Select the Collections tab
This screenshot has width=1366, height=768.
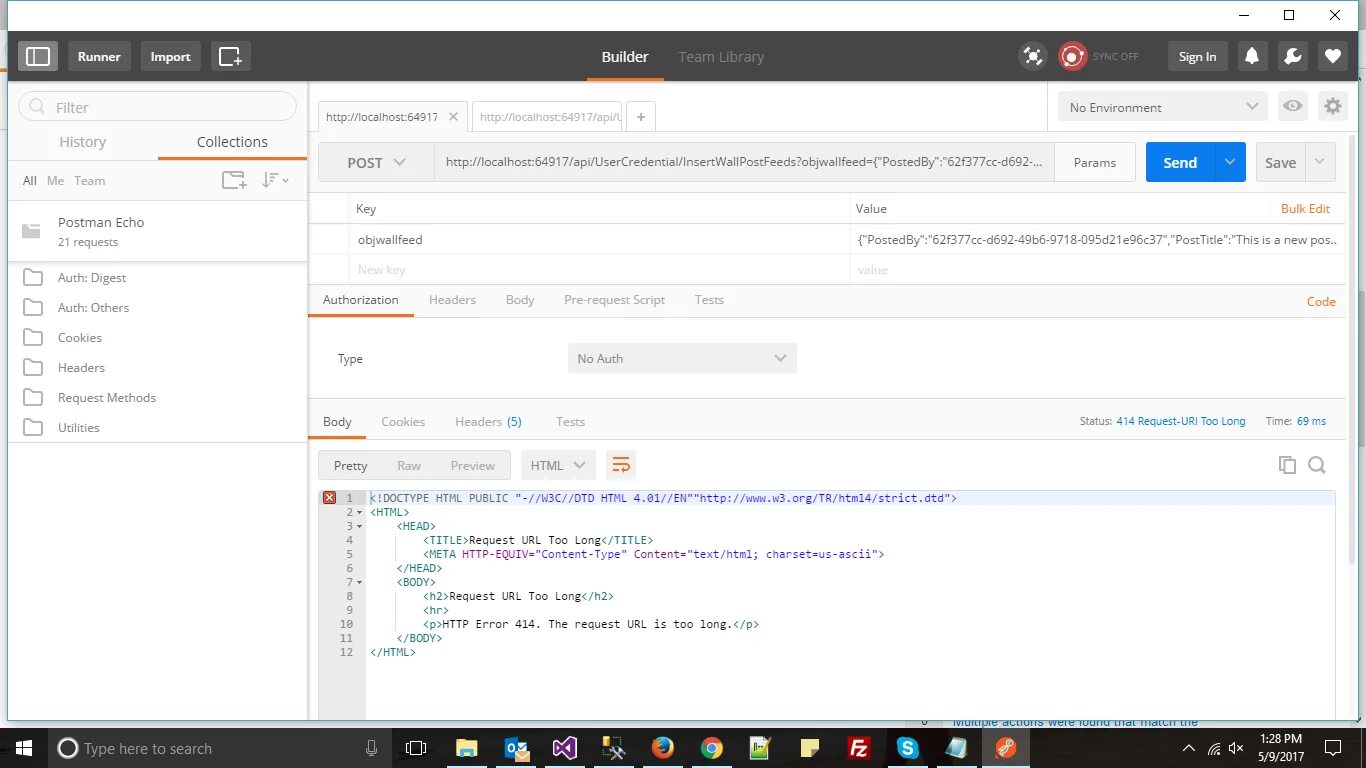(232, 142)
